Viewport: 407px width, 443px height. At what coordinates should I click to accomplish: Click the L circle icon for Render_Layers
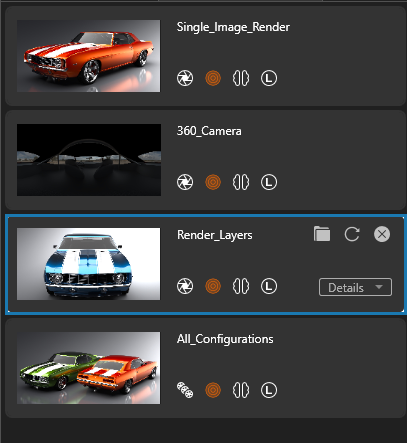269,286
